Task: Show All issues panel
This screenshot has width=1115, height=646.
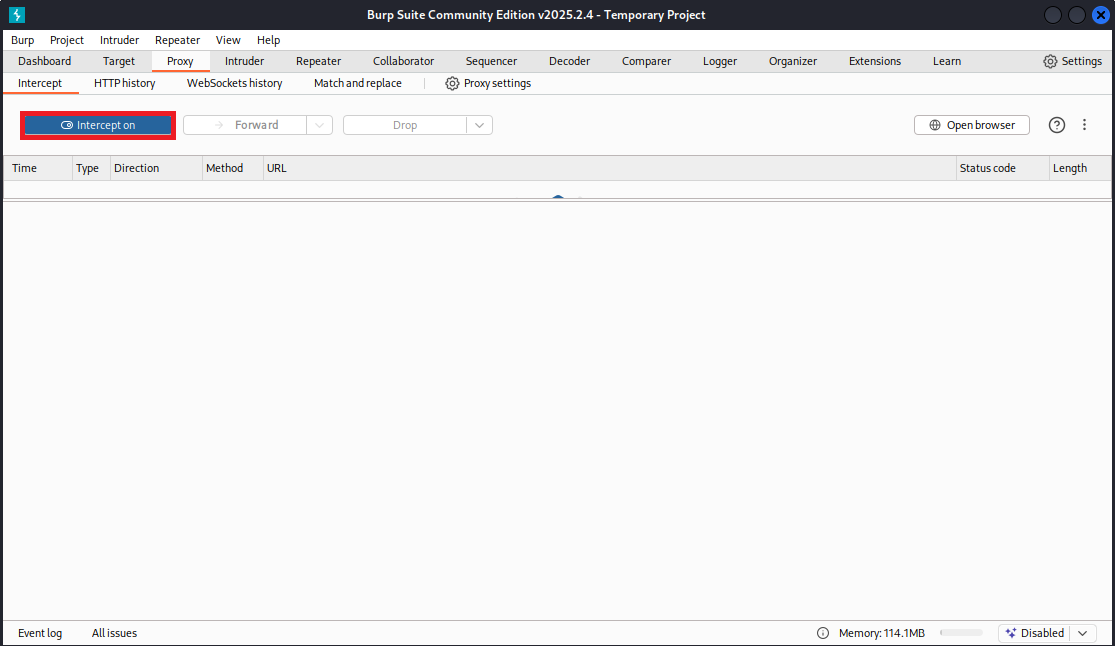Action: tap(114, 633)
